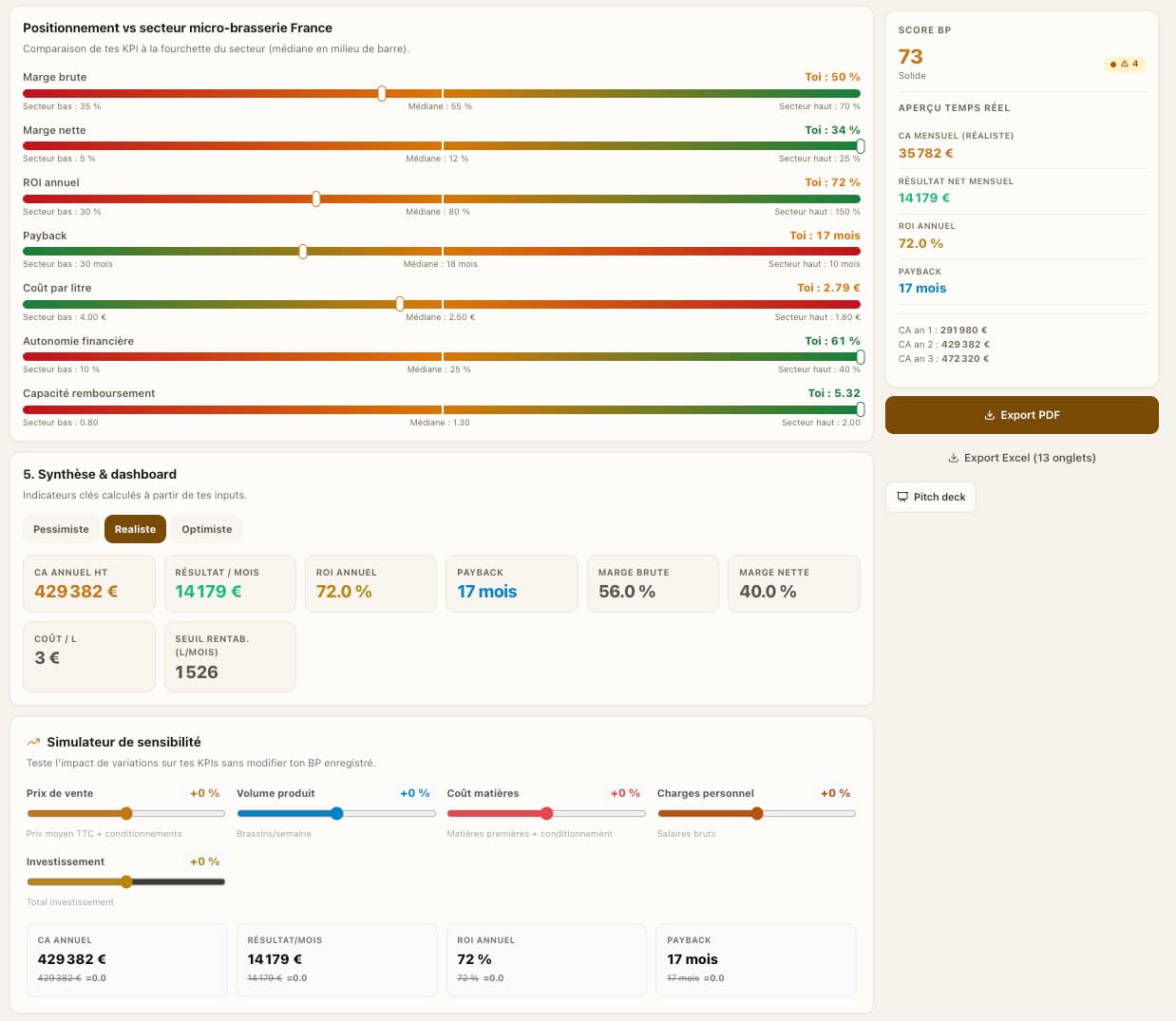Click the RÉSULTAT / MOIS card
The width and height of the screenshot is (1176, 1021).
point(230,583)
